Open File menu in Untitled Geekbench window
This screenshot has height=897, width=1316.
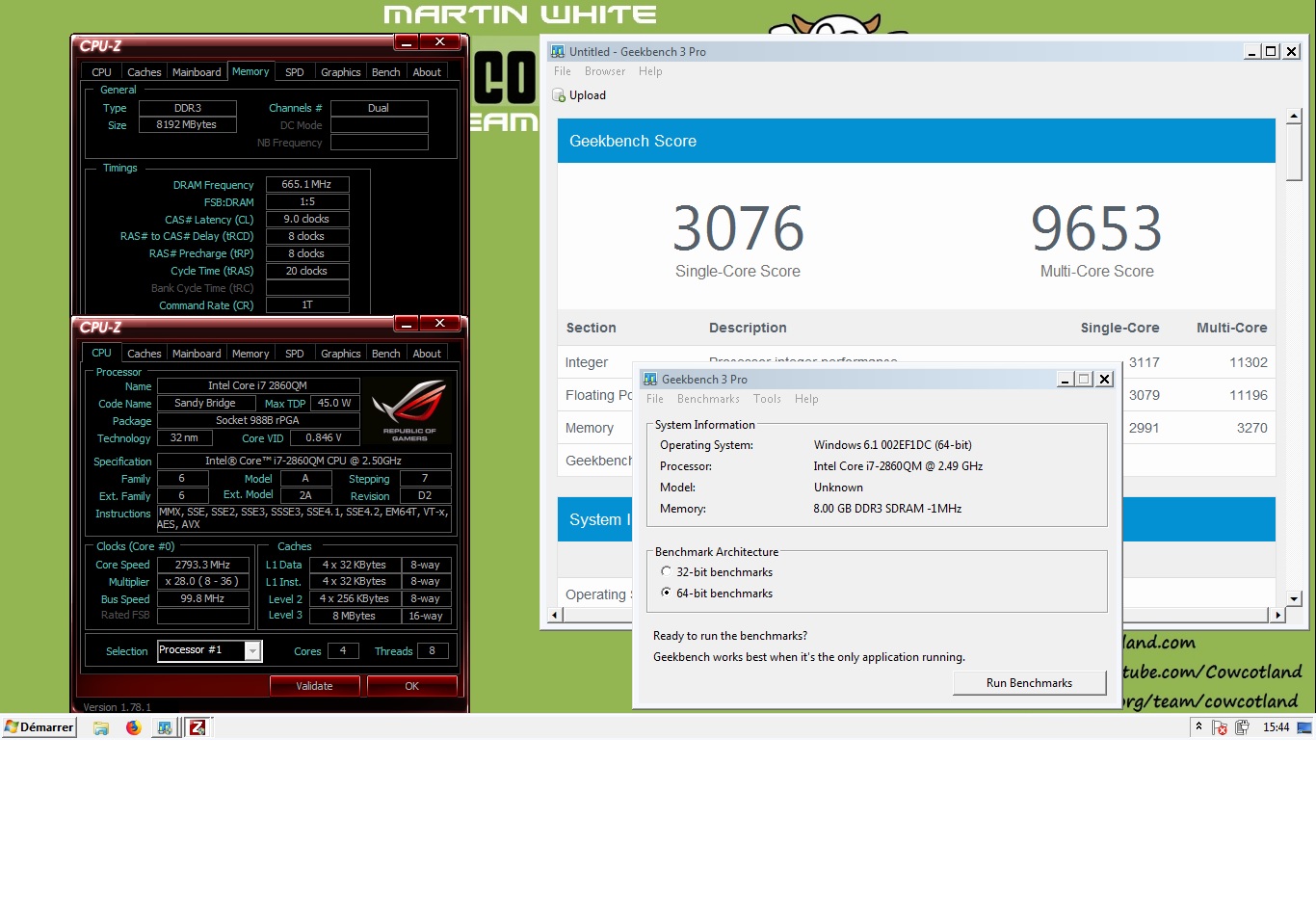[x=563, y=71]
